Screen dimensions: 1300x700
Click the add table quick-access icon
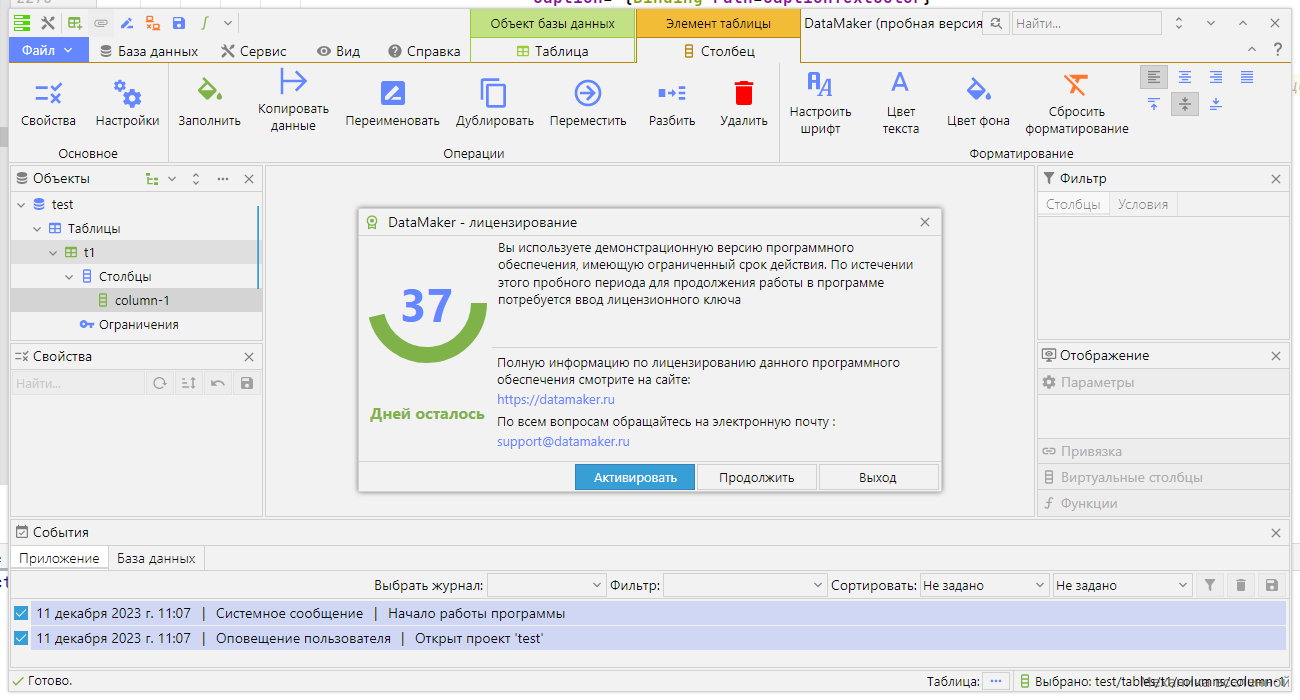click(x=75, y=22)
